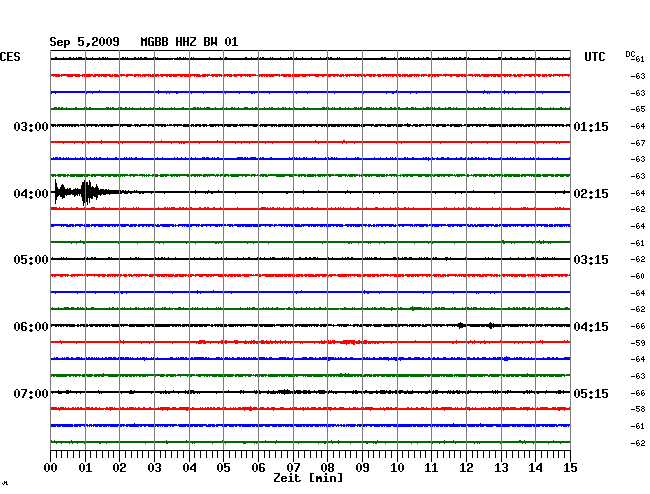Click minute tick label "12"
650x494 pixels.
coord(466,468)
